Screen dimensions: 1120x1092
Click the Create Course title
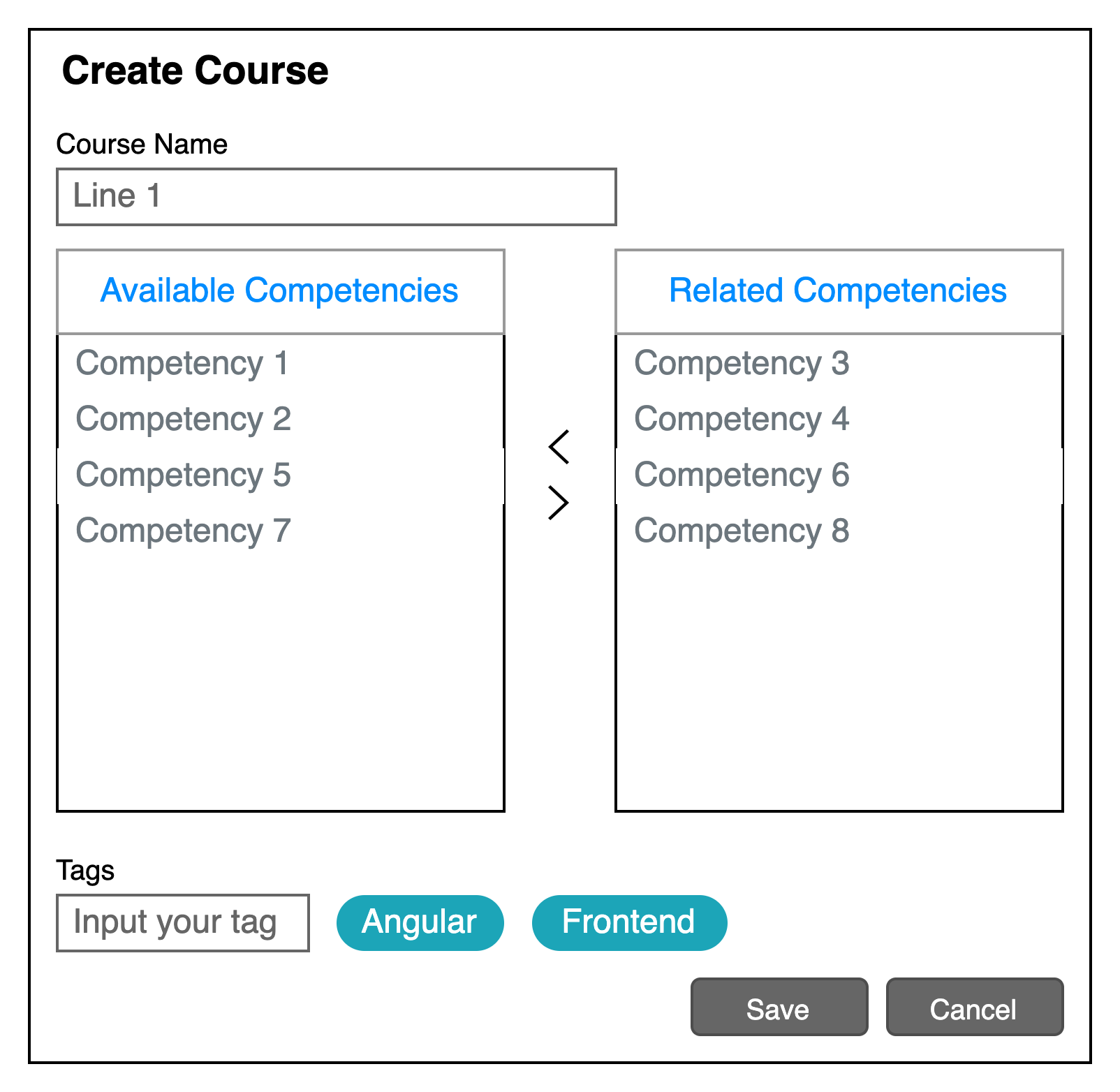click(196, 69)
